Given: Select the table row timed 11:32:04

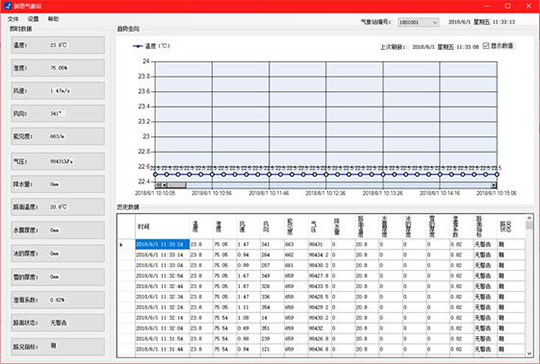Looking at the screenshot, I should point(322,328).
